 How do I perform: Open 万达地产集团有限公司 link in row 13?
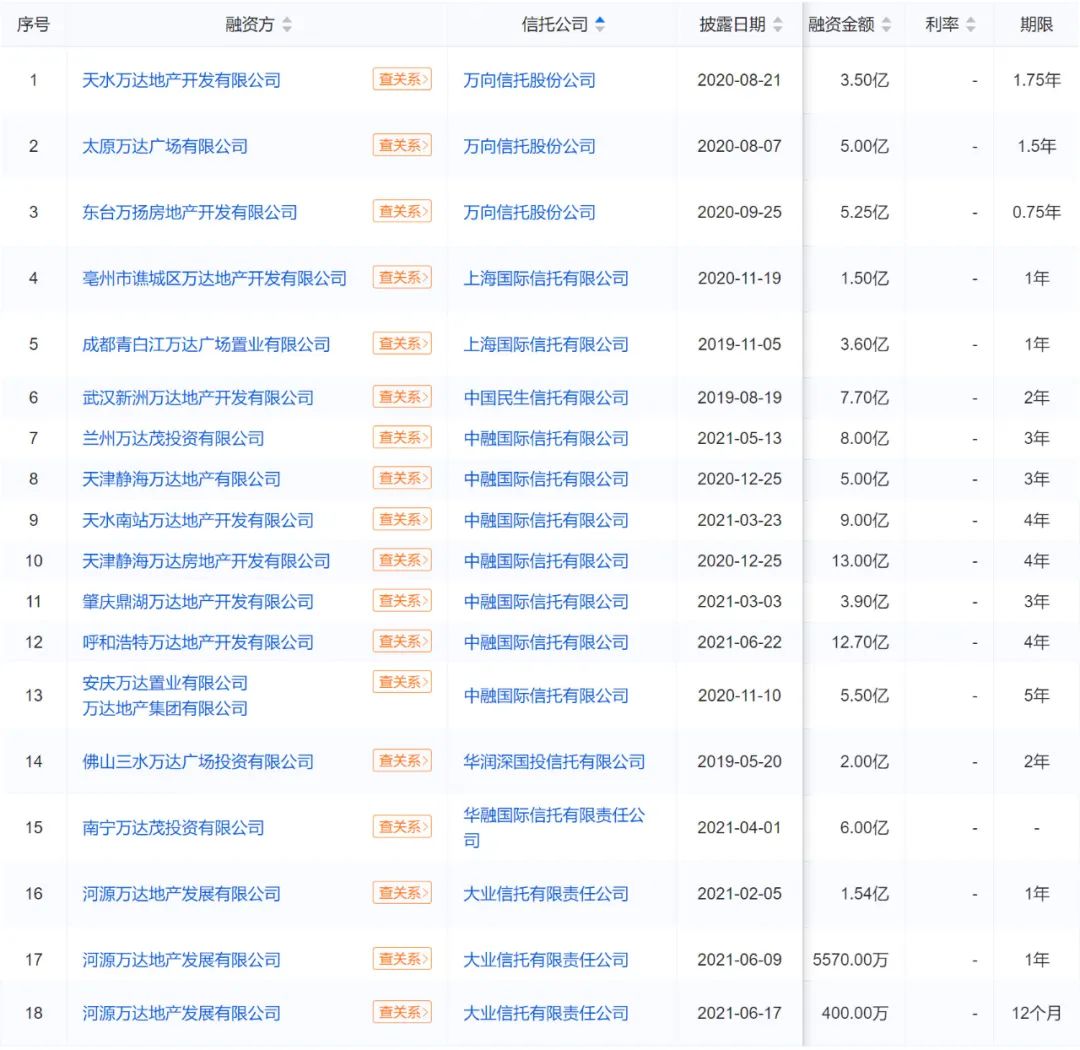pos(165,708)
